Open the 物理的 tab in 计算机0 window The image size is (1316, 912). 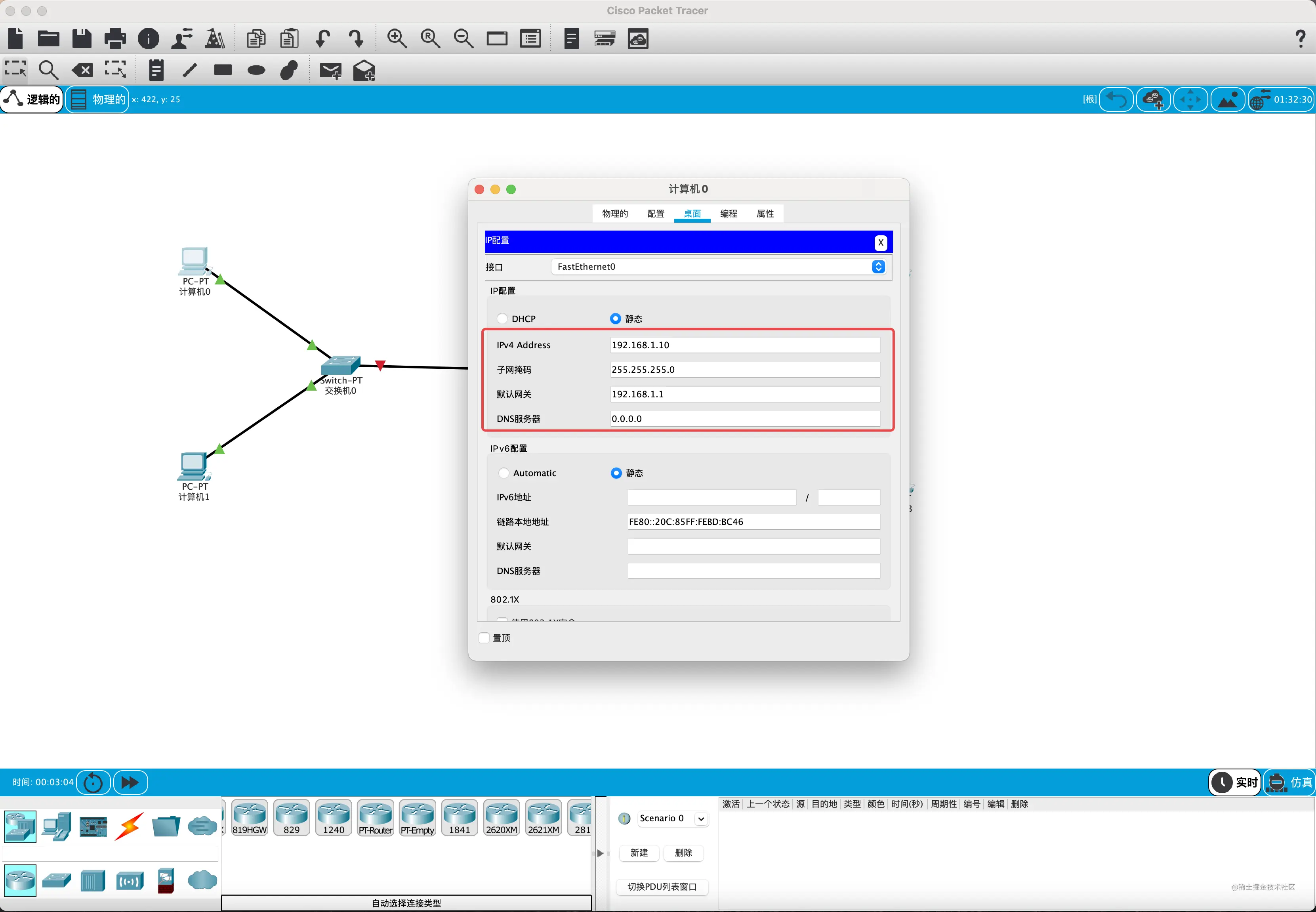[615, 213]
